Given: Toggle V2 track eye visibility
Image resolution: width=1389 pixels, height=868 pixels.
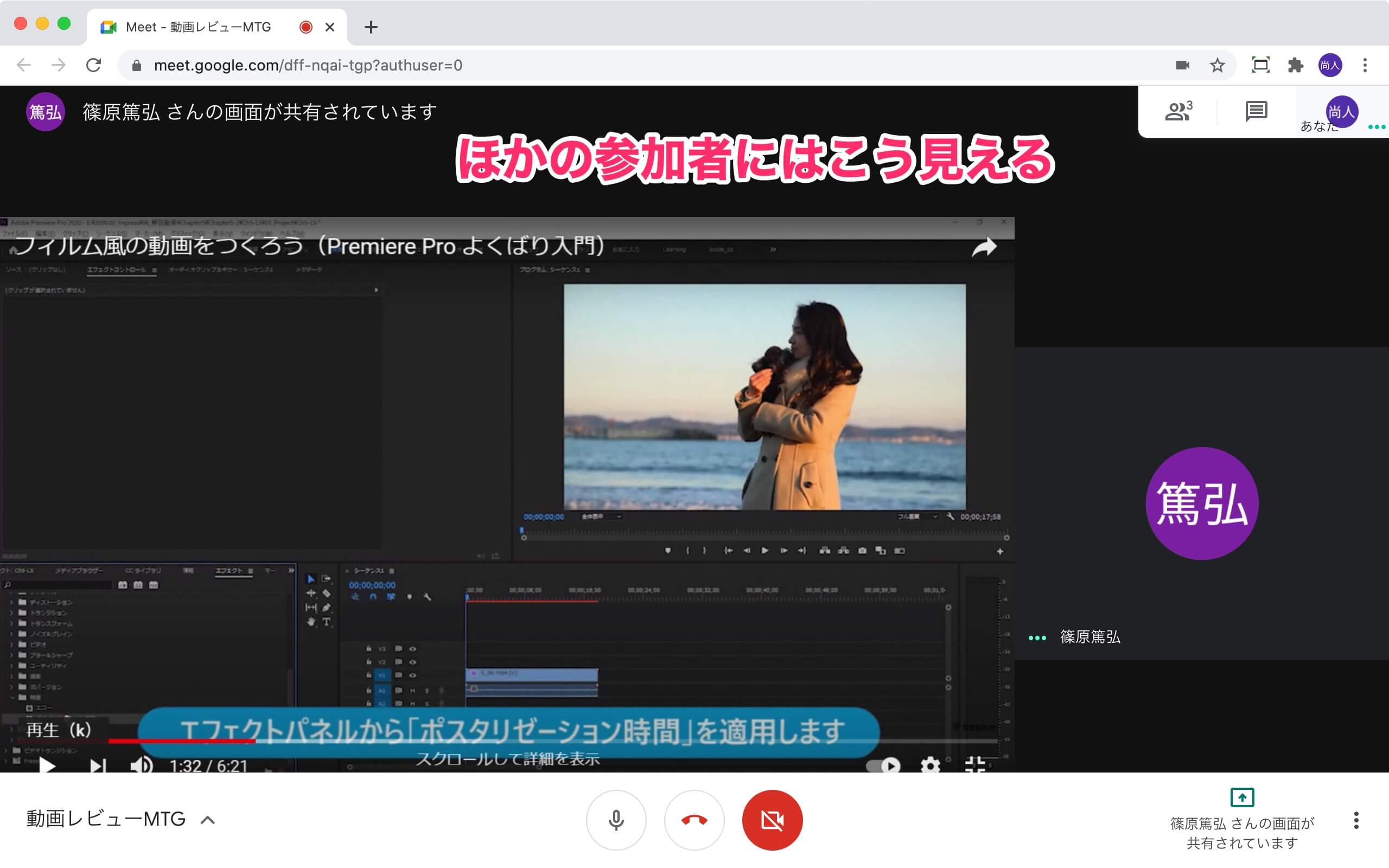Looking at the screenshot, I should [x=412, y=662].
